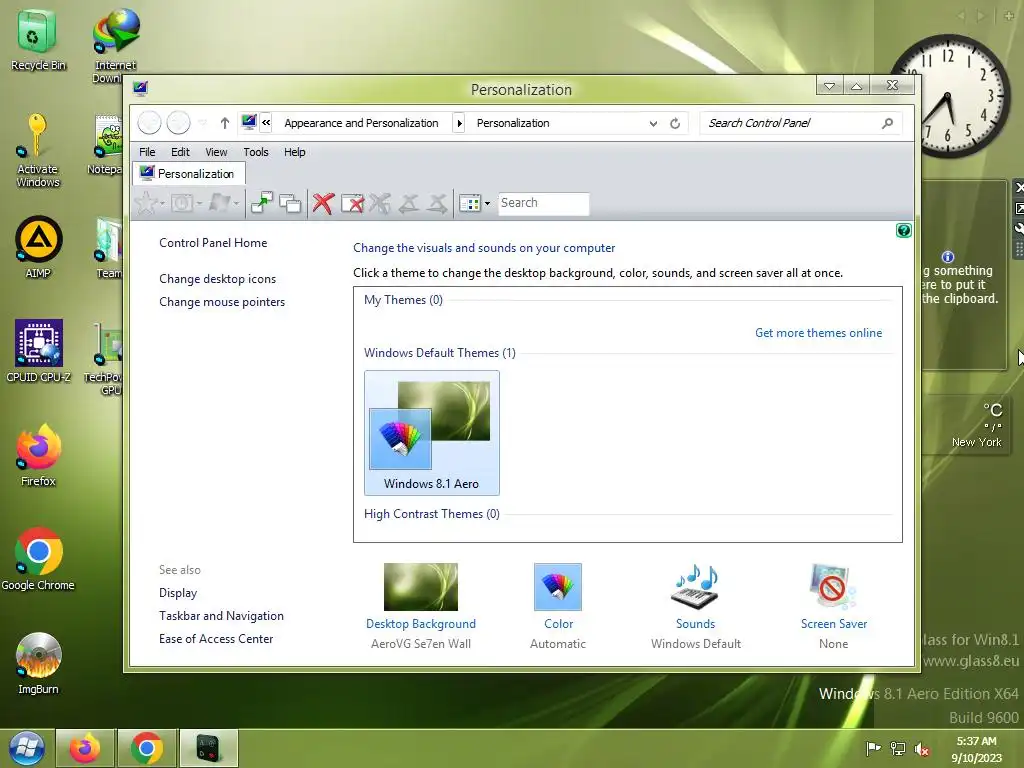
Task: Open the Help menu
Action: click(295, 152)
